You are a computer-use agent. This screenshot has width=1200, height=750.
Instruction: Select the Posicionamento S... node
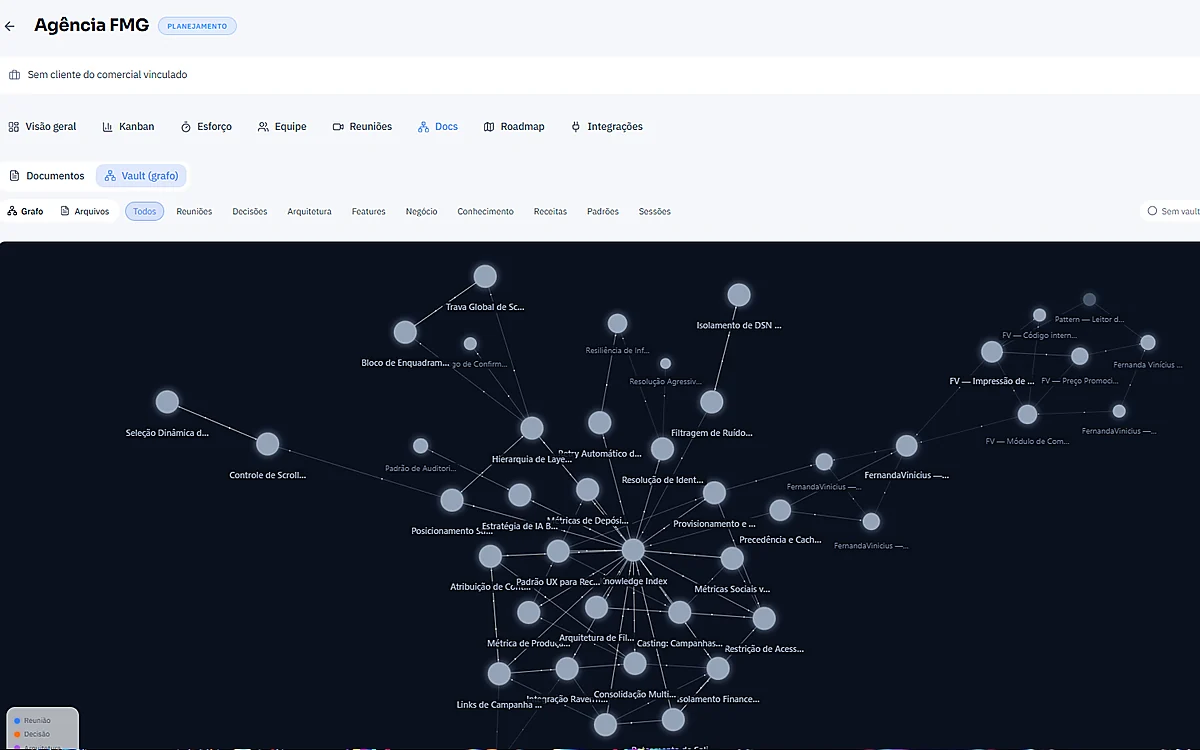pos(452,500)
